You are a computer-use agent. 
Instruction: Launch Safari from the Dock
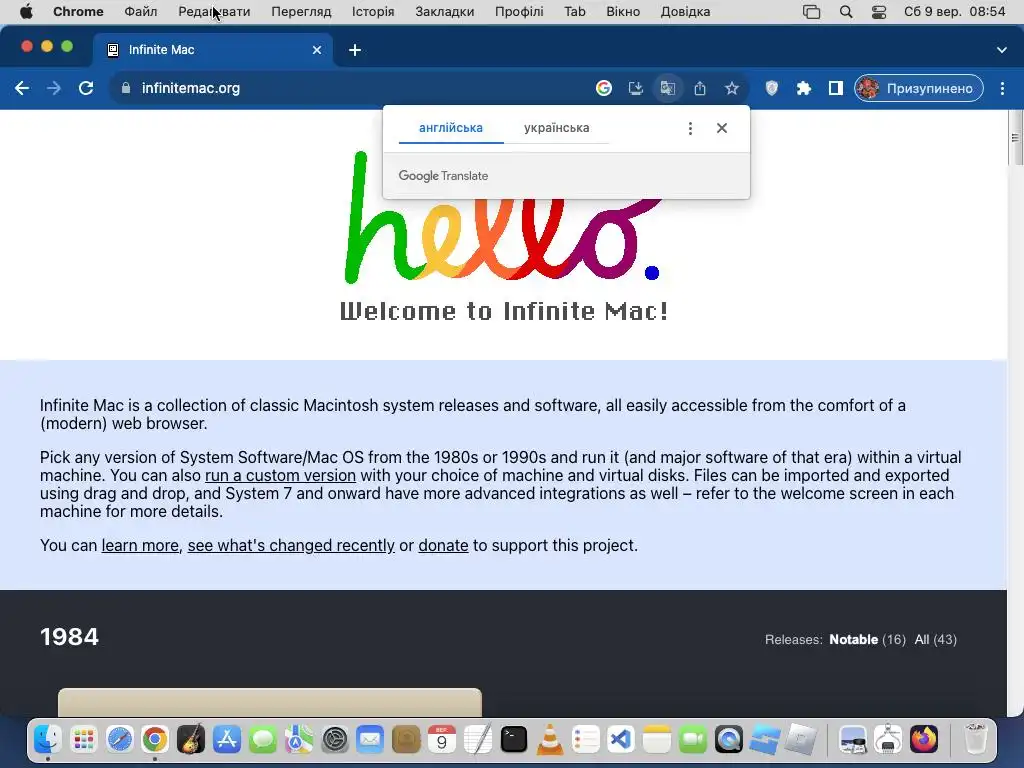120,740
